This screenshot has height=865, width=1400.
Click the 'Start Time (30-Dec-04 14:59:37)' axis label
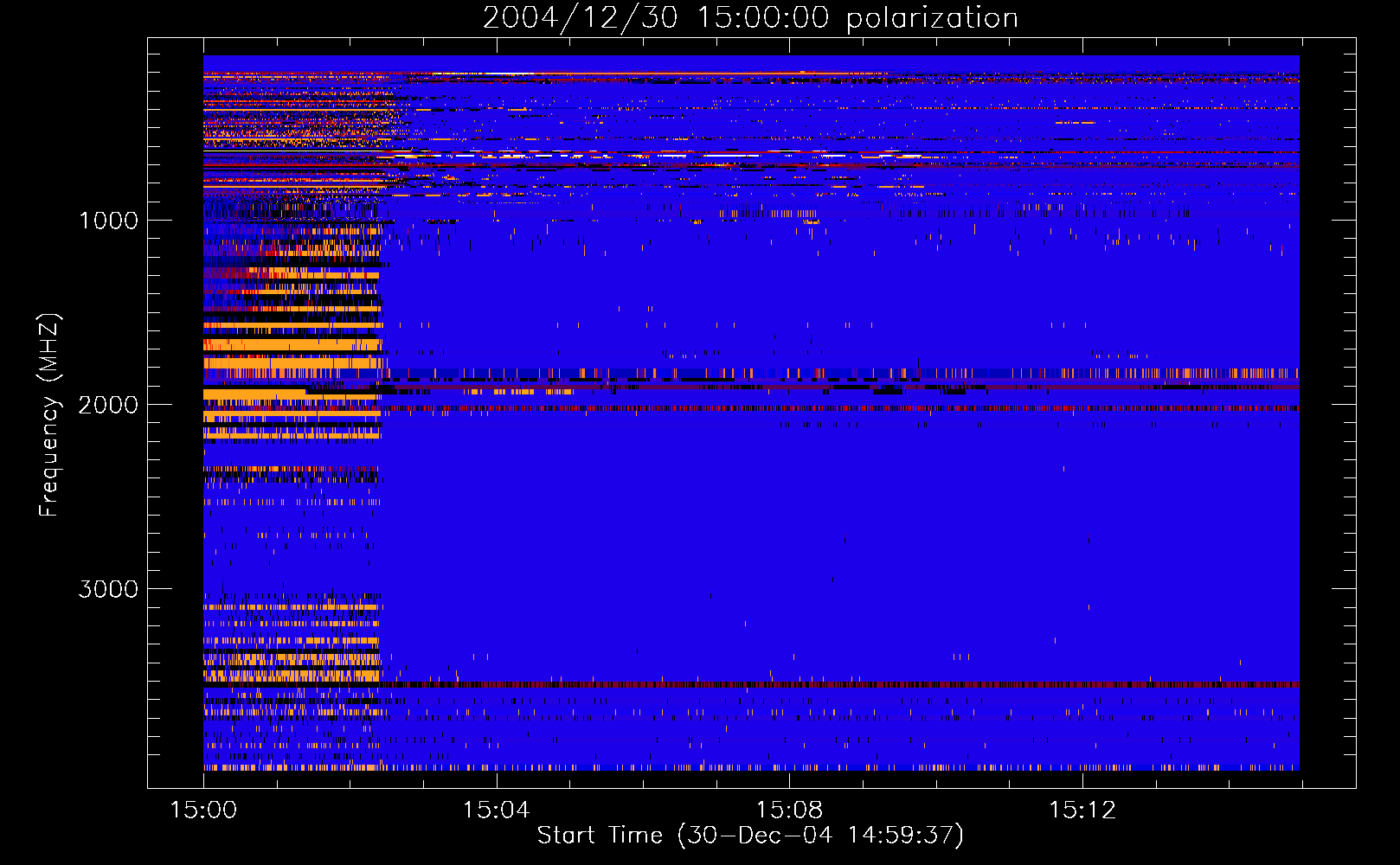750,836
